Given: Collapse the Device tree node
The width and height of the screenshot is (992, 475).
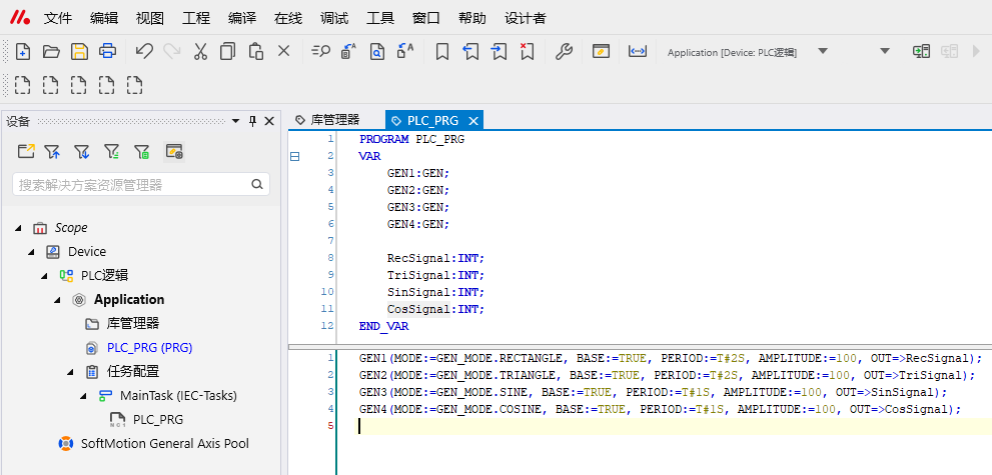Looking at the screenshot, I should click(x=31, y=252).
